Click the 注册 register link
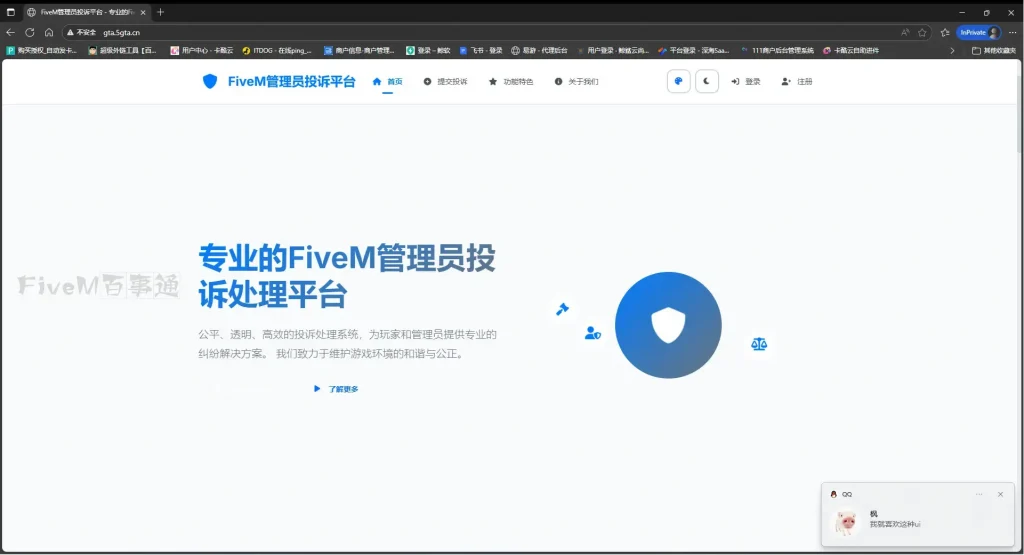This screenshot has height=555, width=1024. (x=797, y=82)
